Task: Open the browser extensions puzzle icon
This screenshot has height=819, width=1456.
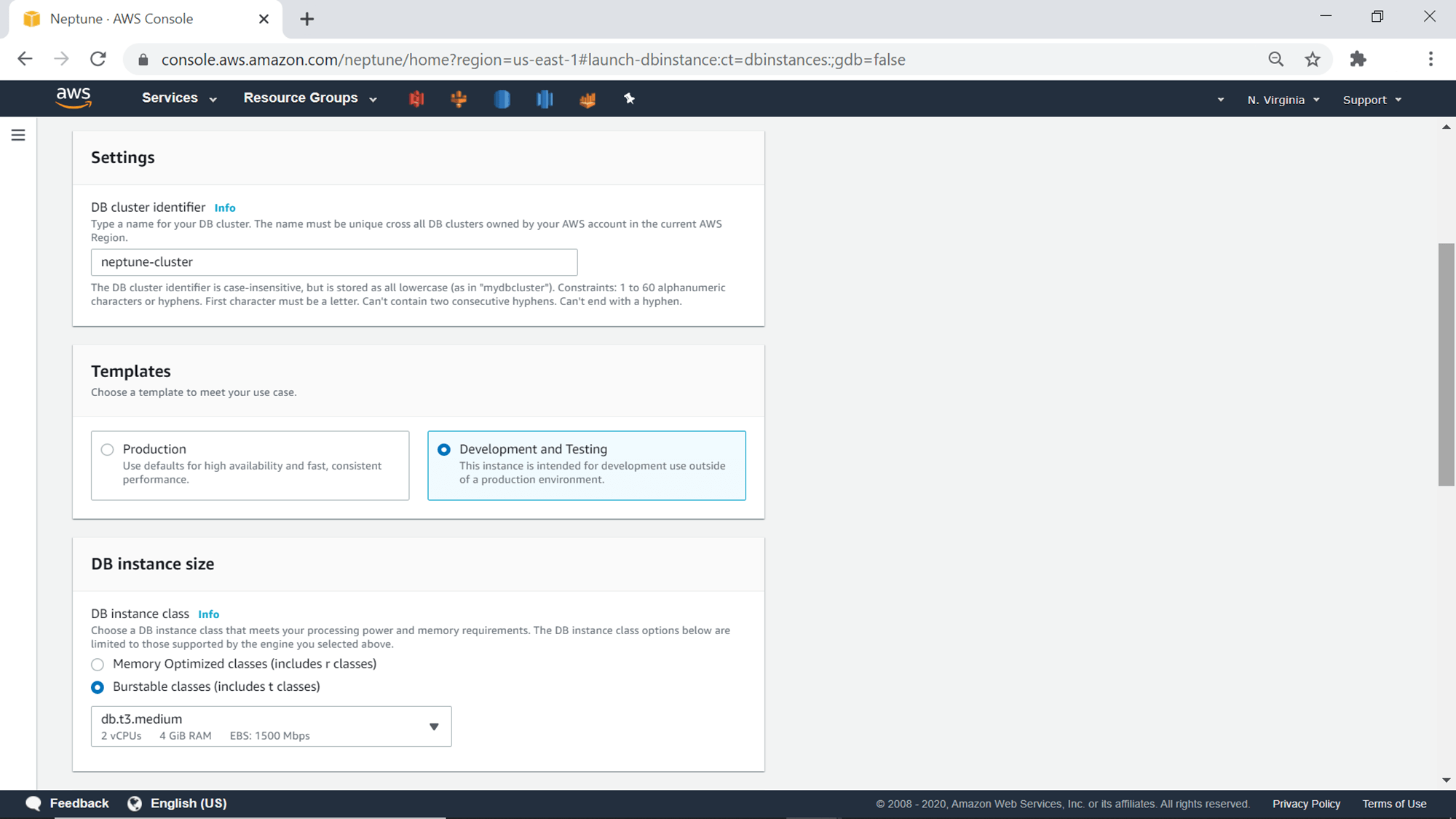Action: pos(1358,60)
